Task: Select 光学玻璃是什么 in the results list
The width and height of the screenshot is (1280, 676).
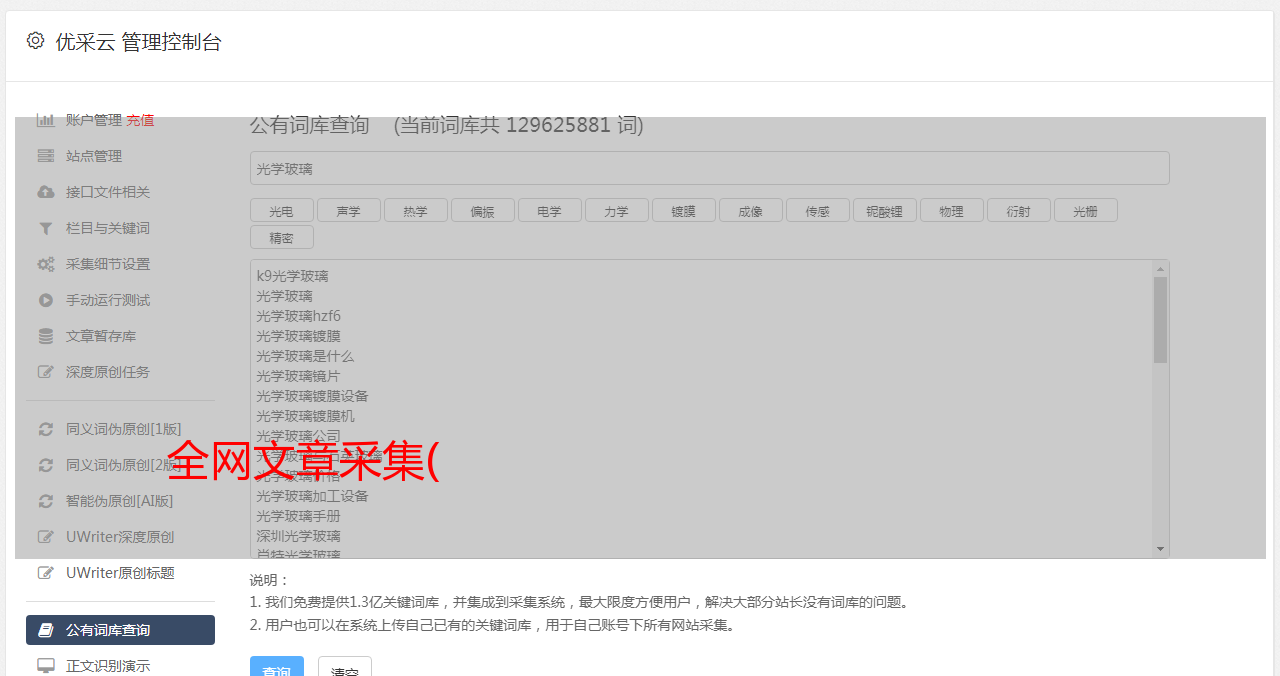Action: click(305, 356)
